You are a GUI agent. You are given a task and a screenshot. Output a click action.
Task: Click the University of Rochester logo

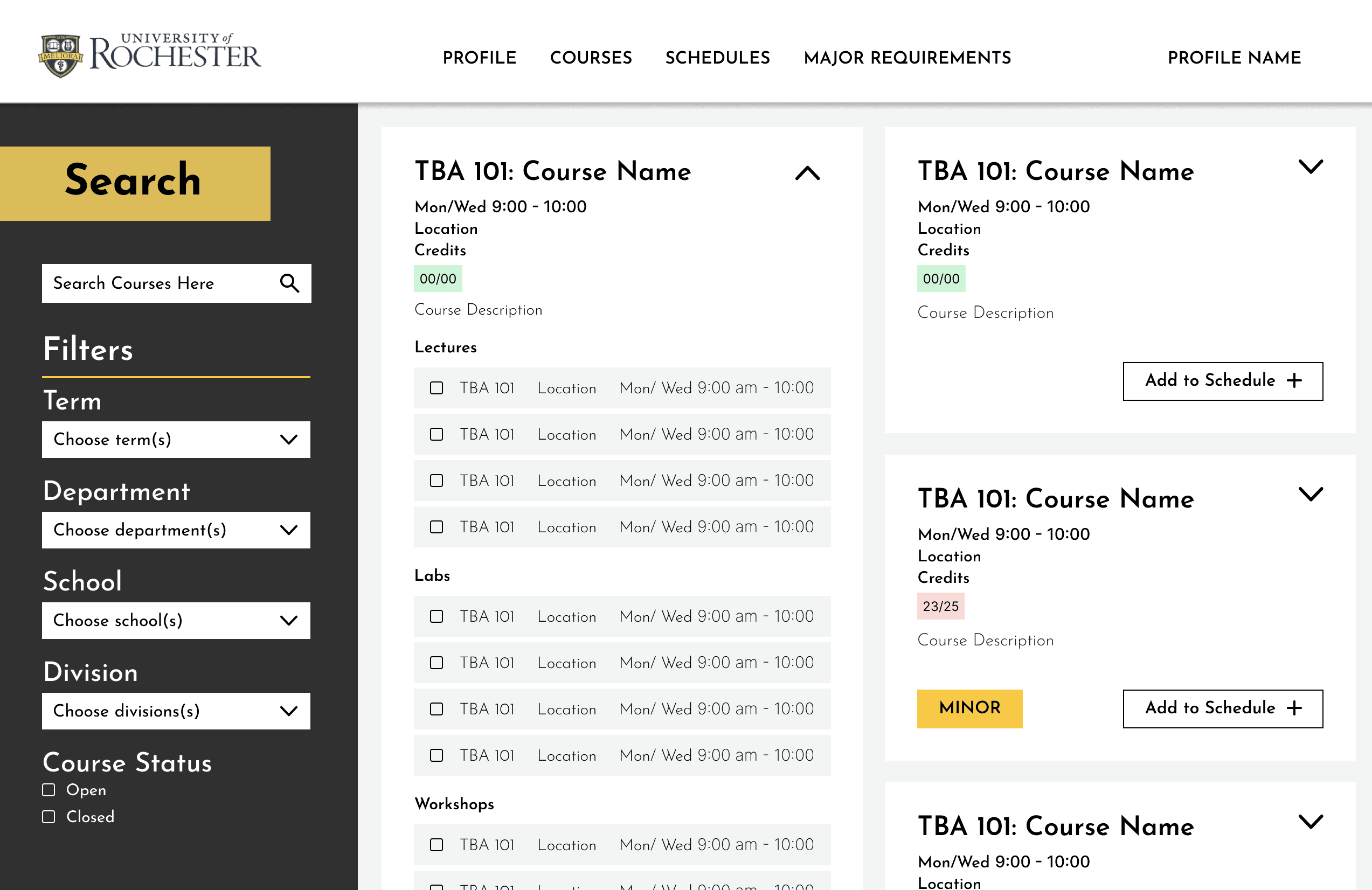(x=149, y=55)
